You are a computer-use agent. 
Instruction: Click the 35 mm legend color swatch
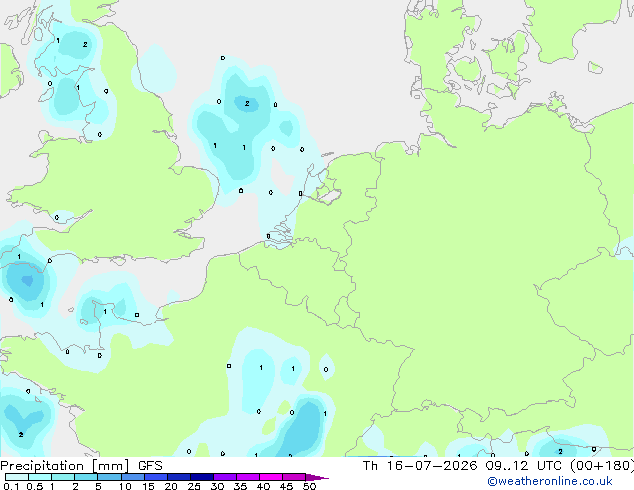pyautogui.click(x=248, y=477)
